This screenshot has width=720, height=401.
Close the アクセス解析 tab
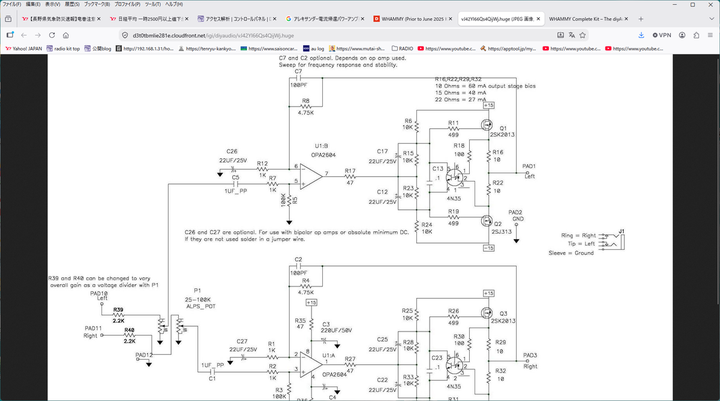click(275, 19)
